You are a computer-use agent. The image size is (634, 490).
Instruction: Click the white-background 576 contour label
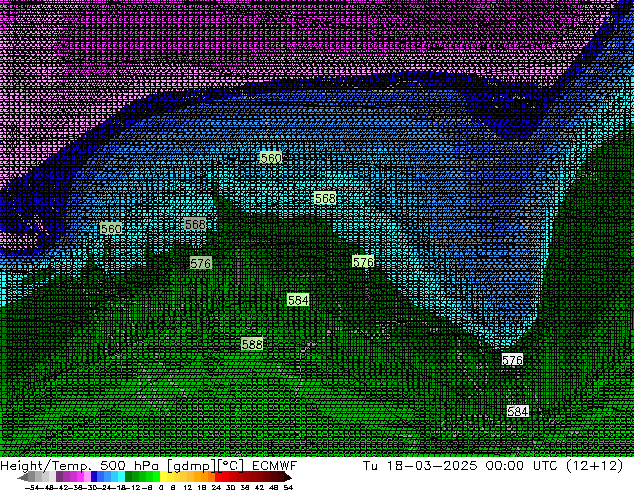pyautogui.click(x=512, y=359)
